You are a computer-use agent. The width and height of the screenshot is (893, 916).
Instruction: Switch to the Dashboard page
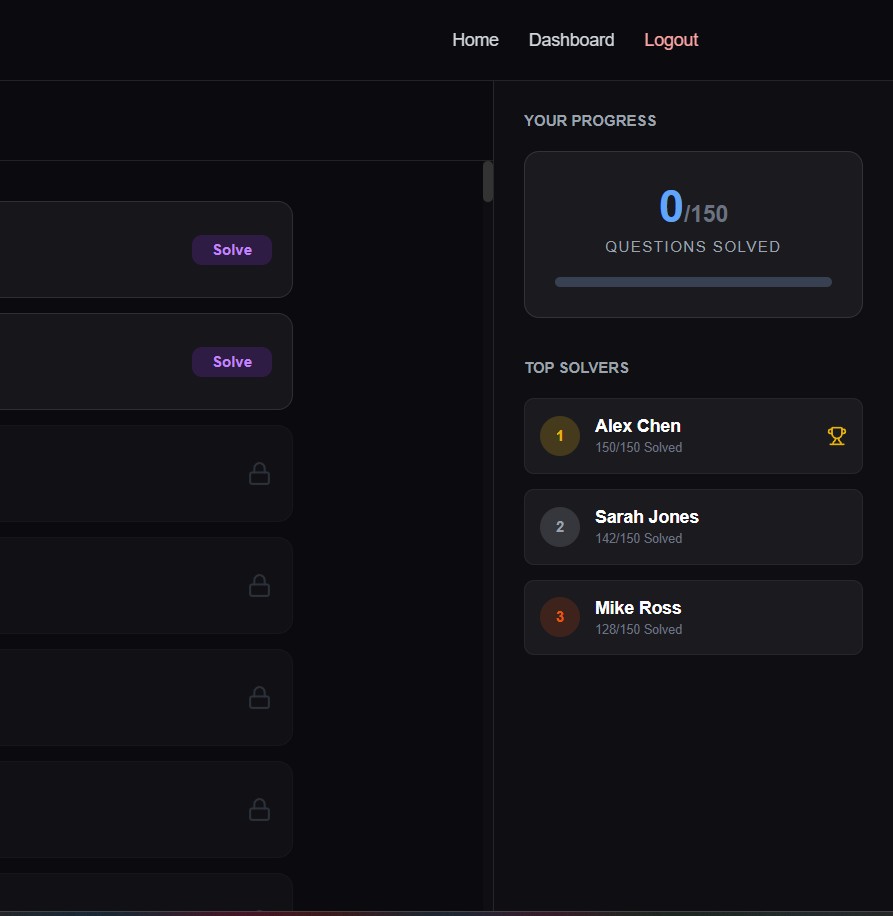tap(571, 40)
